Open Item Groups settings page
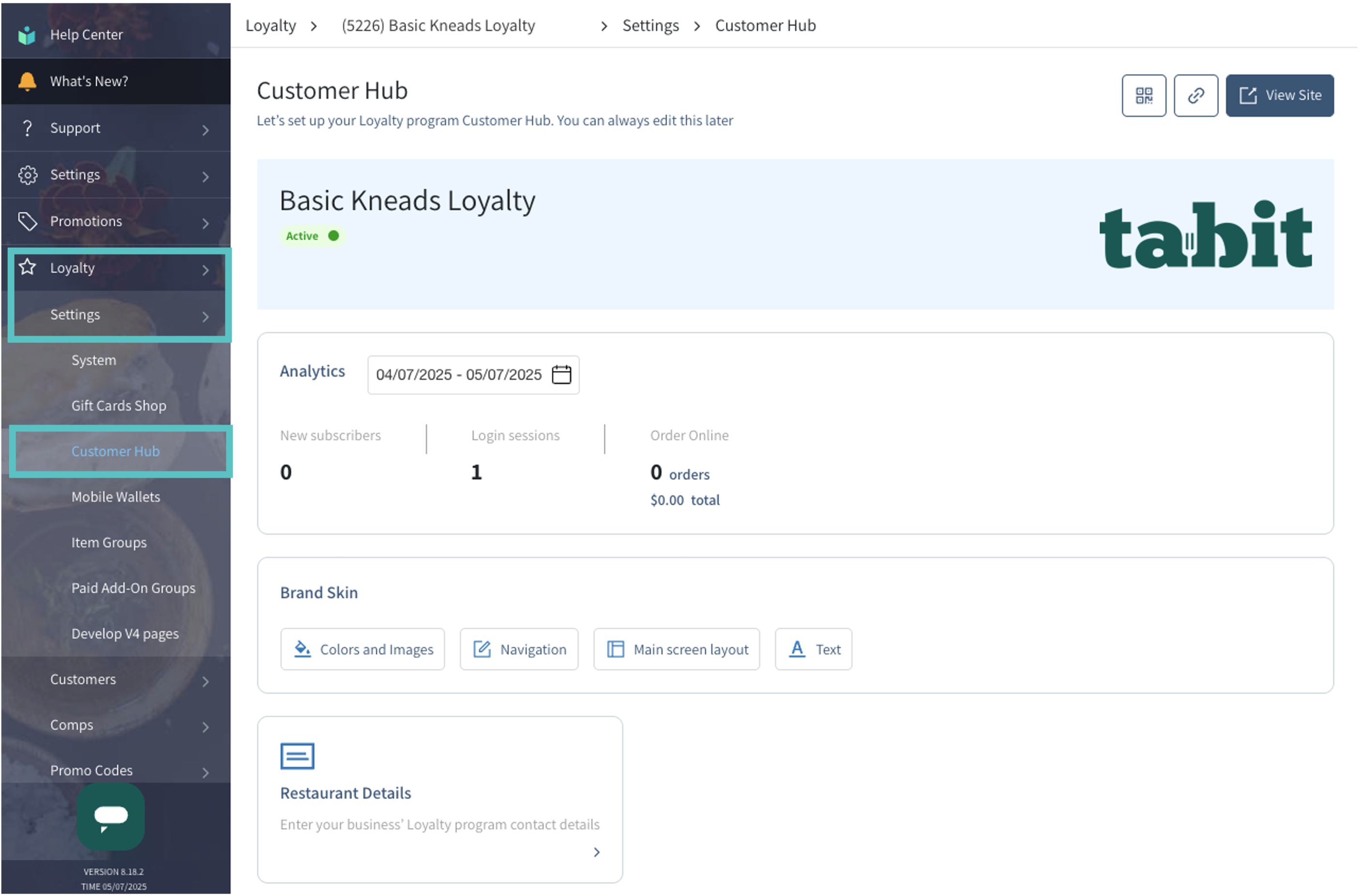The image size is (1360, 896). [108, 542]
